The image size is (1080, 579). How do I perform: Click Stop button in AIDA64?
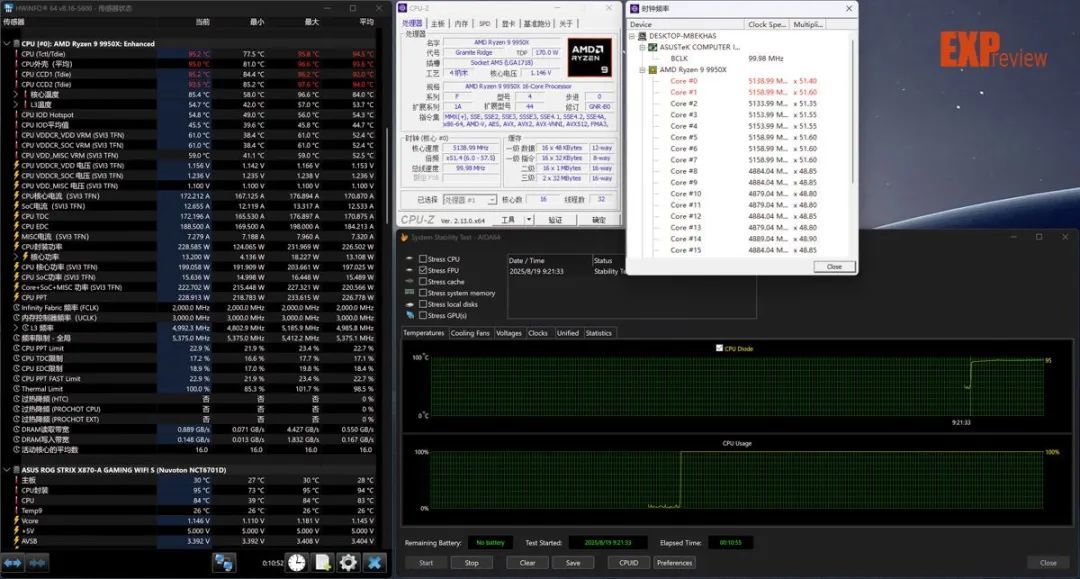coord(471,562)
